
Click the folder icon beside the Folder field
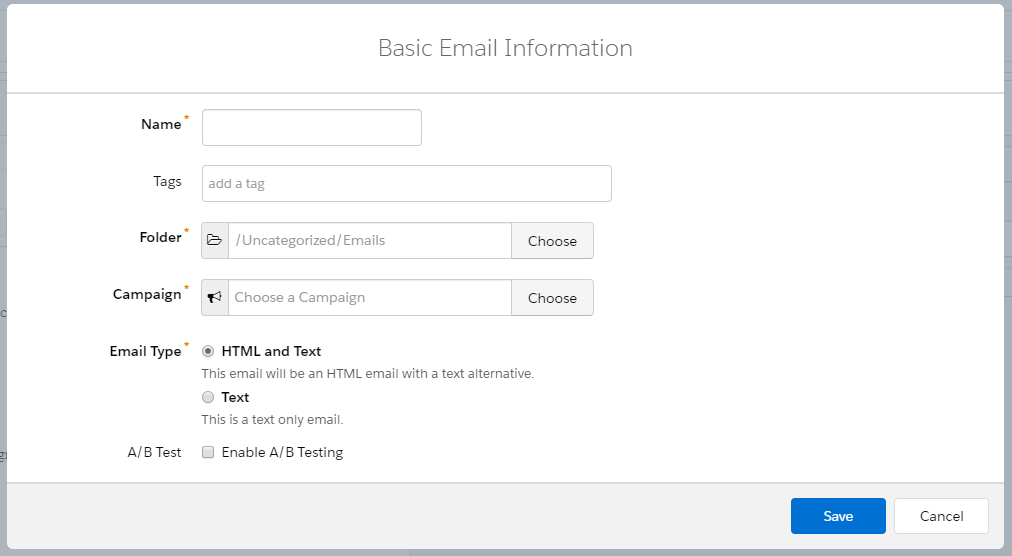215,240
